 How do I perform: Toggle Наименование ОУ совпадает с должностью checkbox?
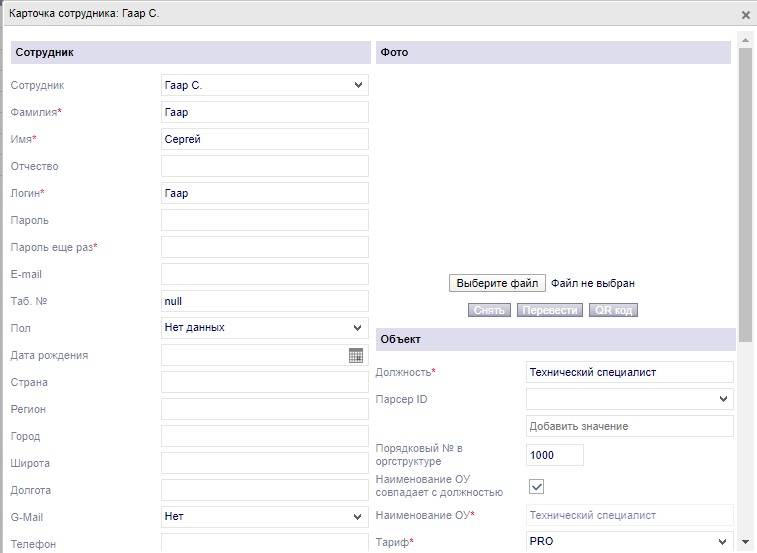(536, 486)
